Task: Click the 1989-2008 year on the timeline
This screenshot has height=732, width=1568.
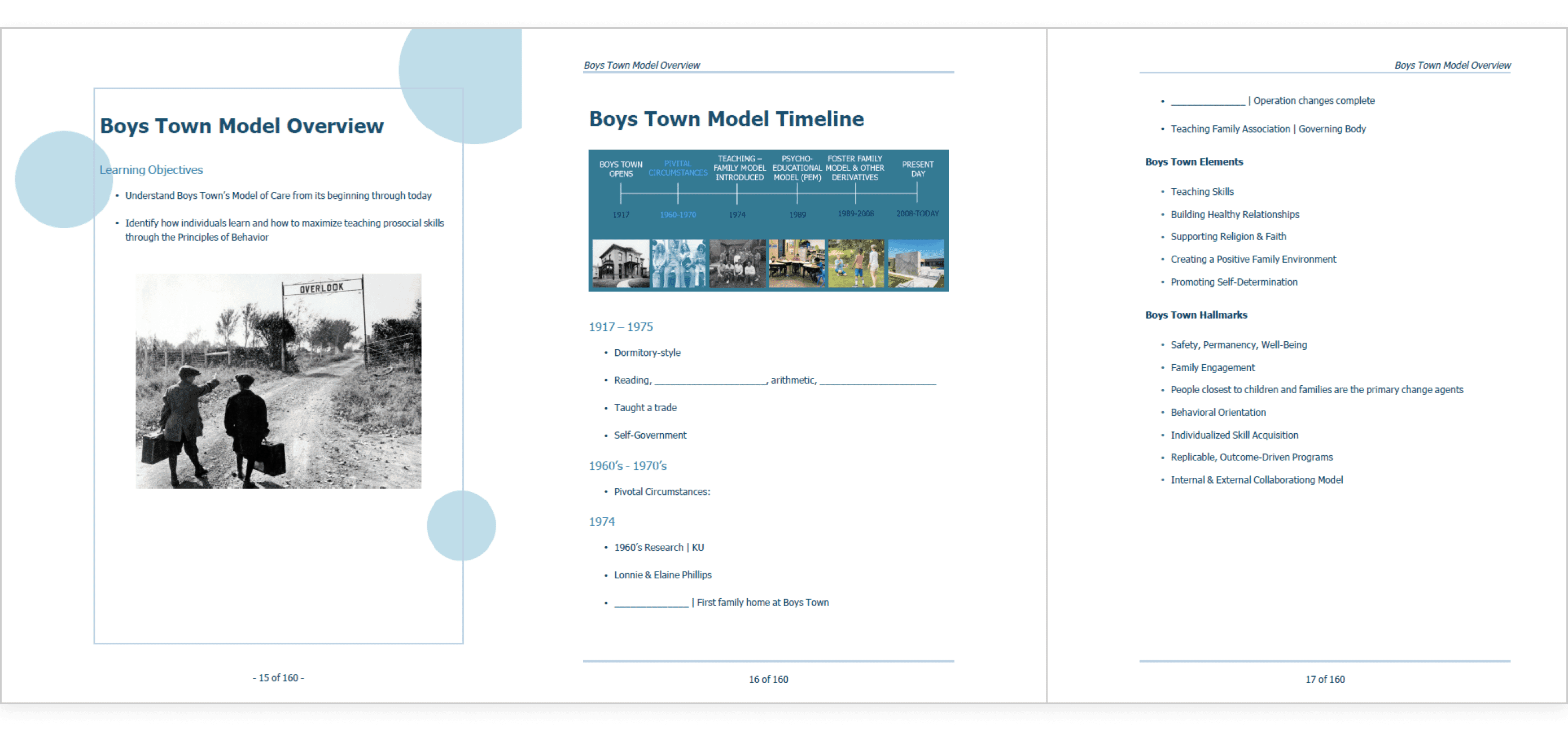Action: point(855,213)
